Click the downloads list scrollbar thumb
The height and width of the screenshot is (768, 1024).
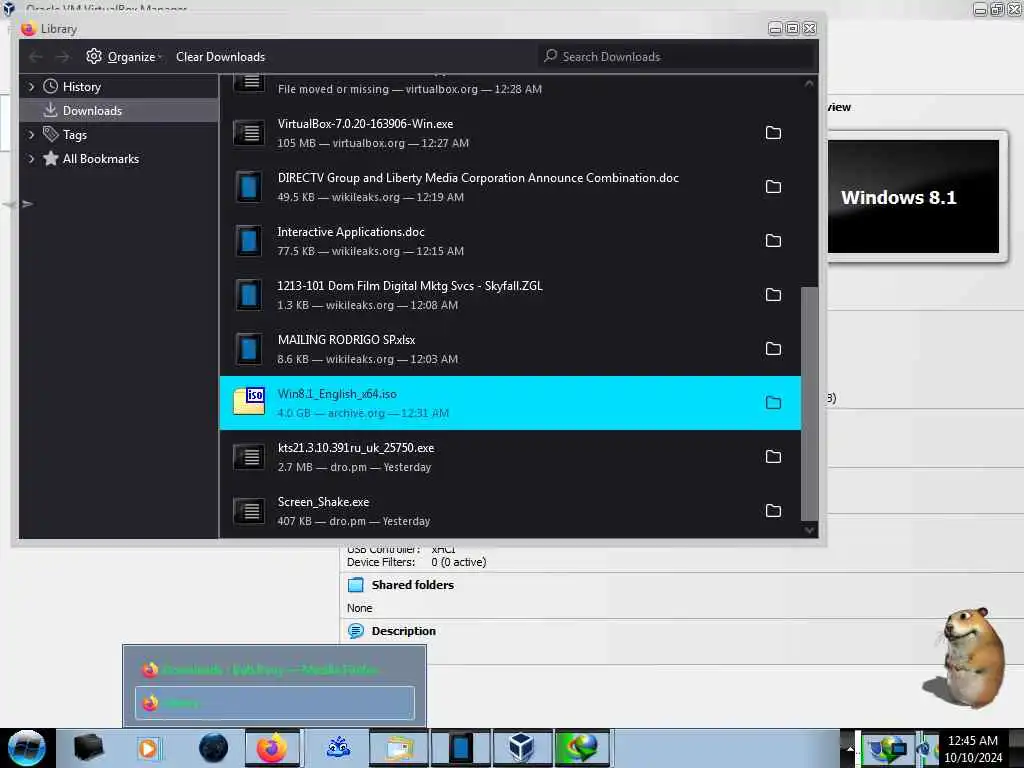click(809, 404)
